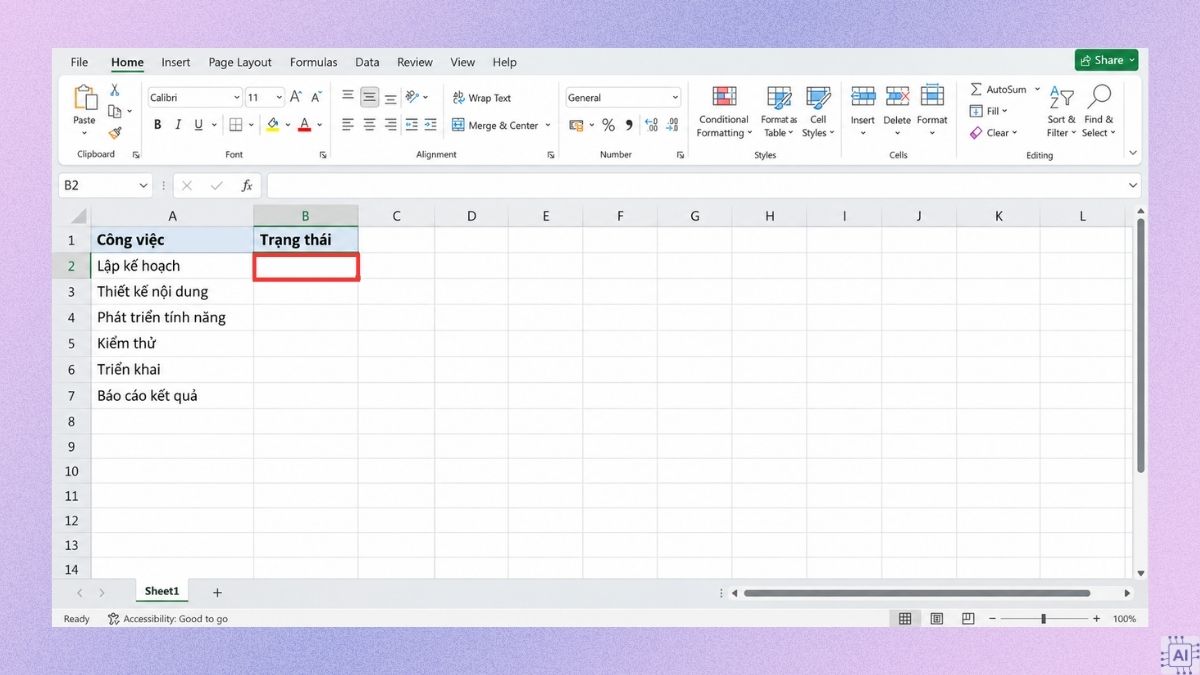This screenshot has width=1200, height=675.
Task: Open the Data tab
Action: 367,62
